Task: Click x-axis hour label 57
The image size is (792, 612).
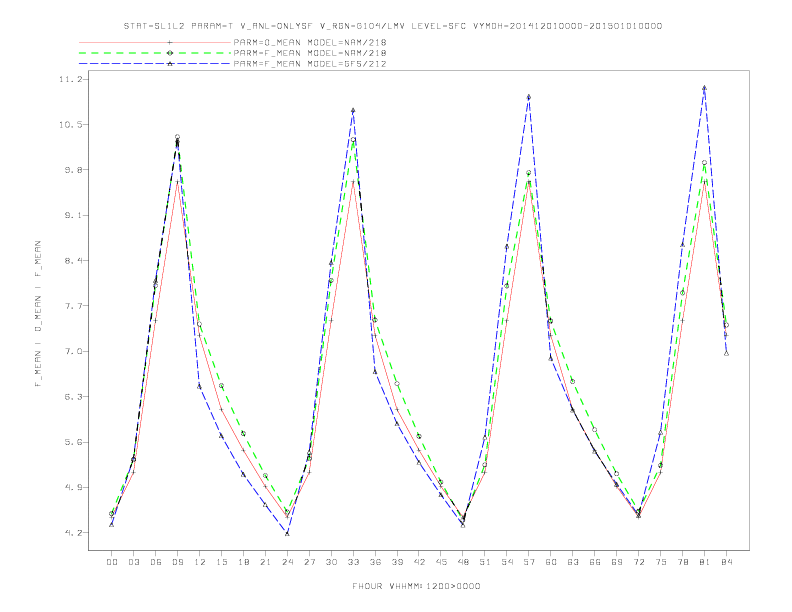Action: (529, 562)
